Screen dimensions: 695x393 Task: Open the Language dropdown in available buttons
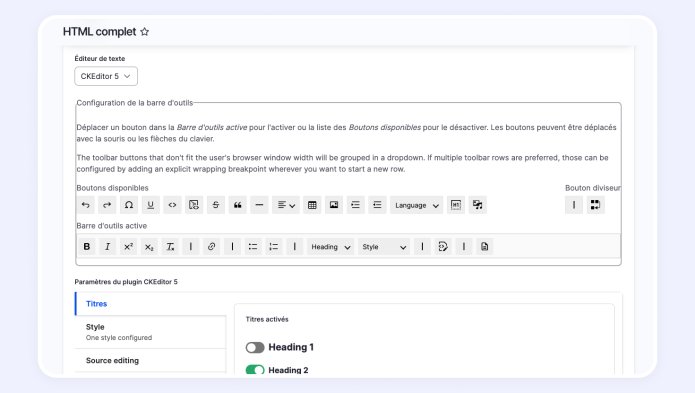417,205
